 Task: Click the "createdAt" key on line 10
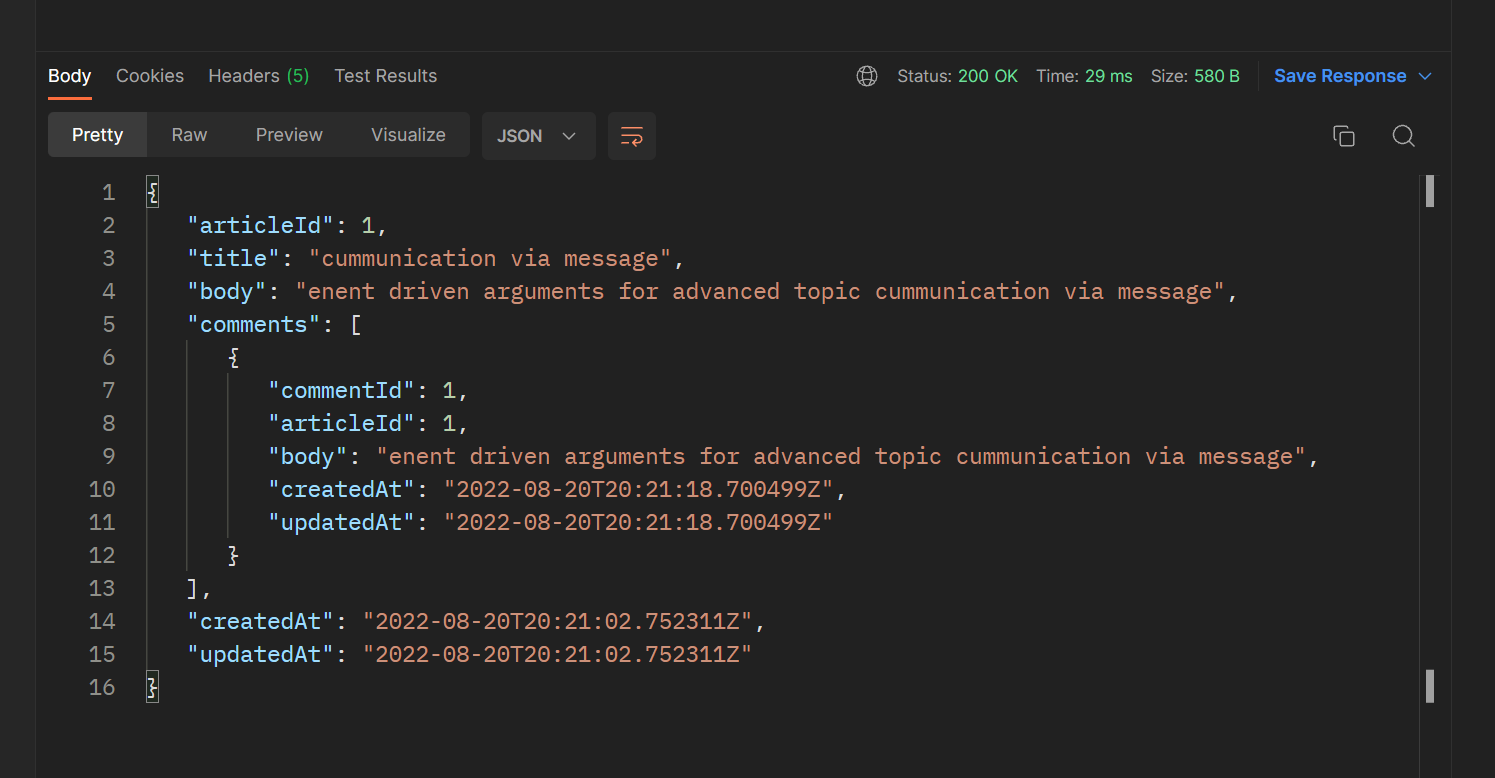[342, 489]
